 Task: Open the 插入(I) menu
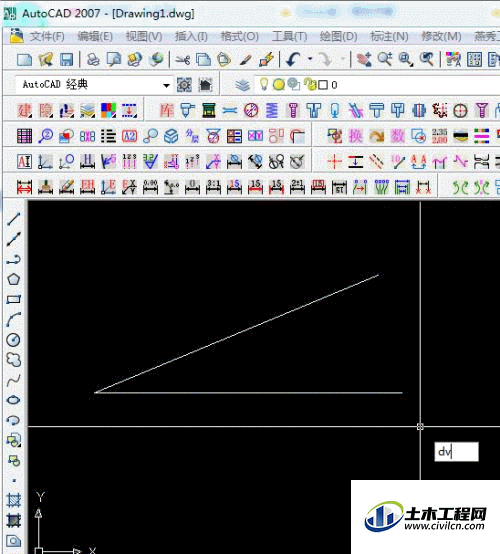(191, 36)
